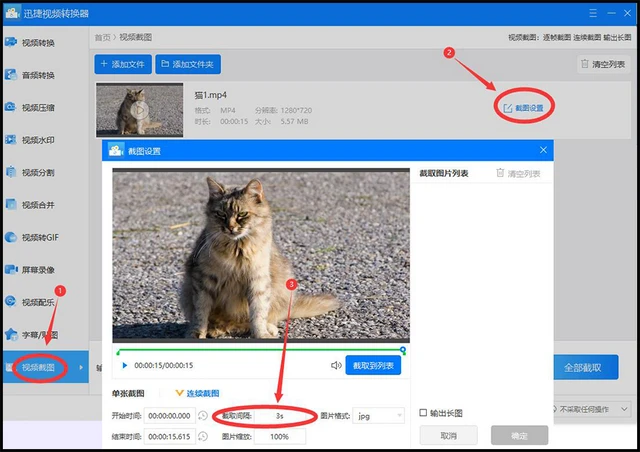The height and width of the screenshot is (452, 640).
Task: Click the clock icon beside 开始时间
Action: (x=203, y=416)
